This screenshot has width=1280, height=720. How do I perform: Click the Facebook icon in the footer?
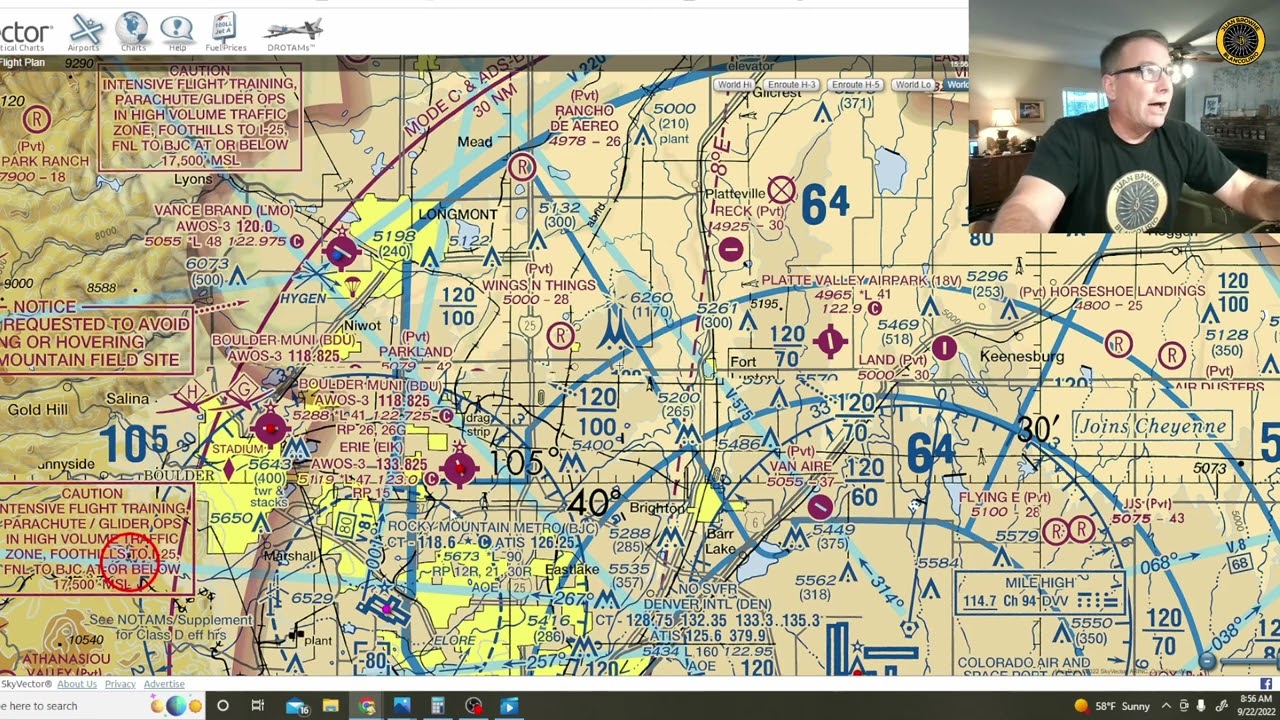[1266, 684]
